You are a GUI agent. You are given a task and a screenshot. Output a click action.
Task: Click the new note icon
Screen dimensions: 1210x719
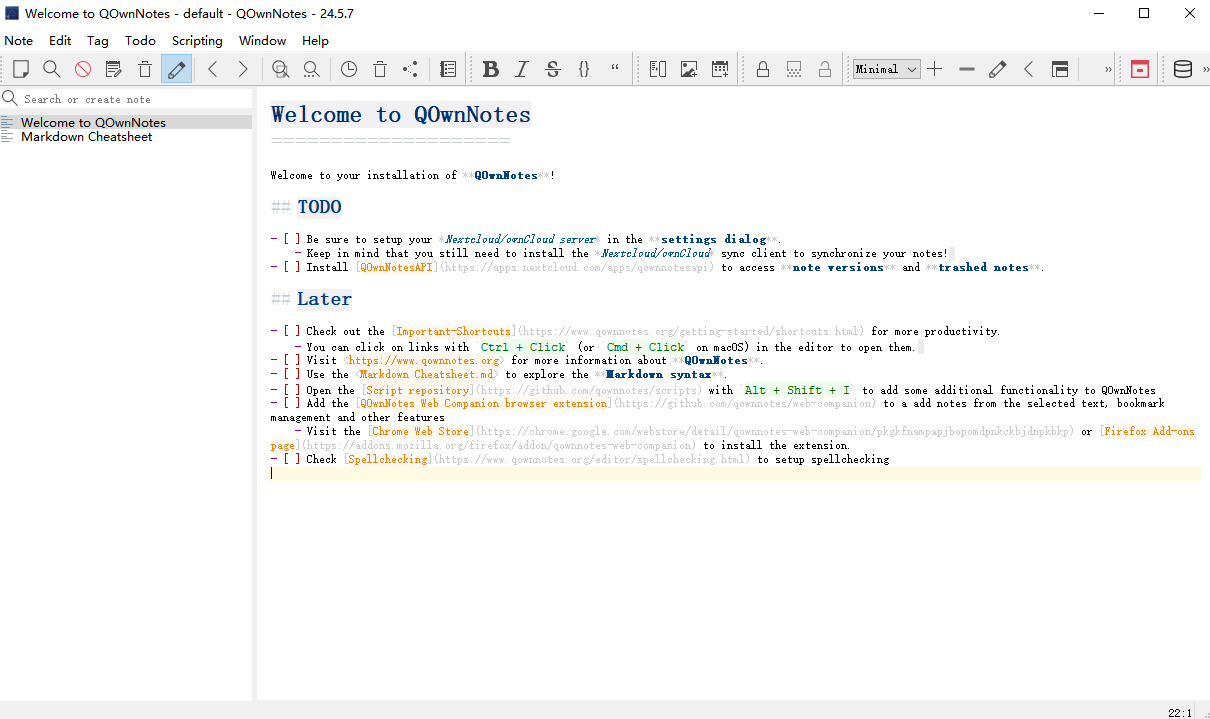21,69
